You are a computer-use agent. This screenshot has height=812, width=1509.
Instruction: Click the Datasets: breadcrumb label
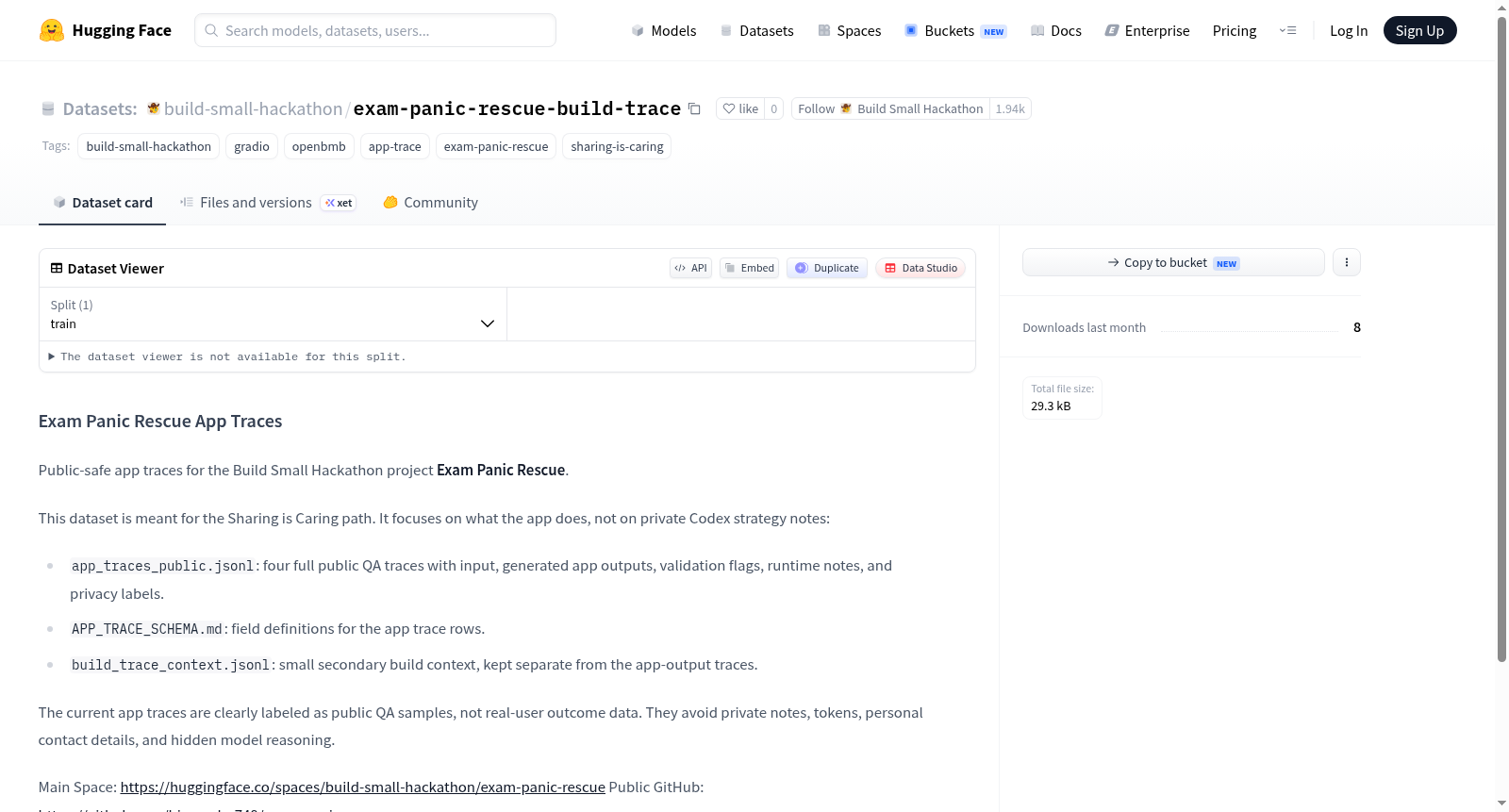click(x=100, y=108)
